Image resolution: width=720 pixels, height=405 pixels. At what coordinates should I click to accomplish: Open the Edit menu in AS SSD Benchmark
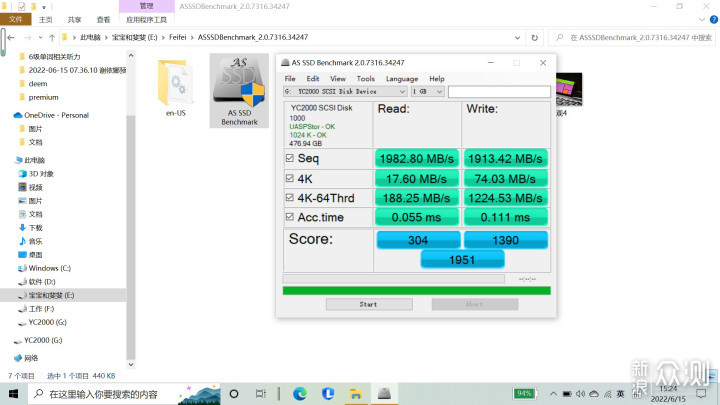[313, 79]
